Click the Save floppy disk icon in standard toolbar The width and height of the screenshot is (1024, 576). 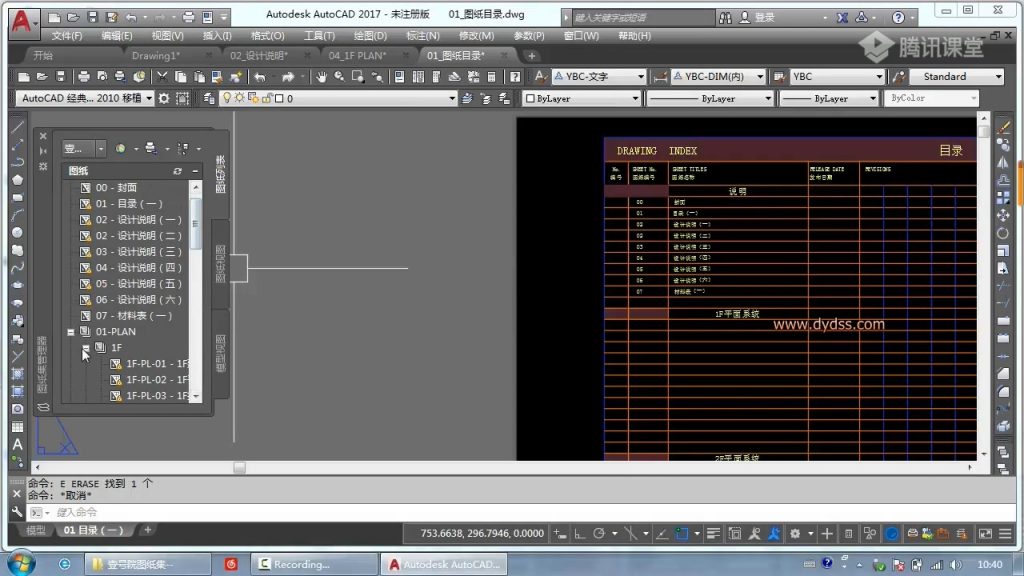pyautogui.click(x=61, y=77)
